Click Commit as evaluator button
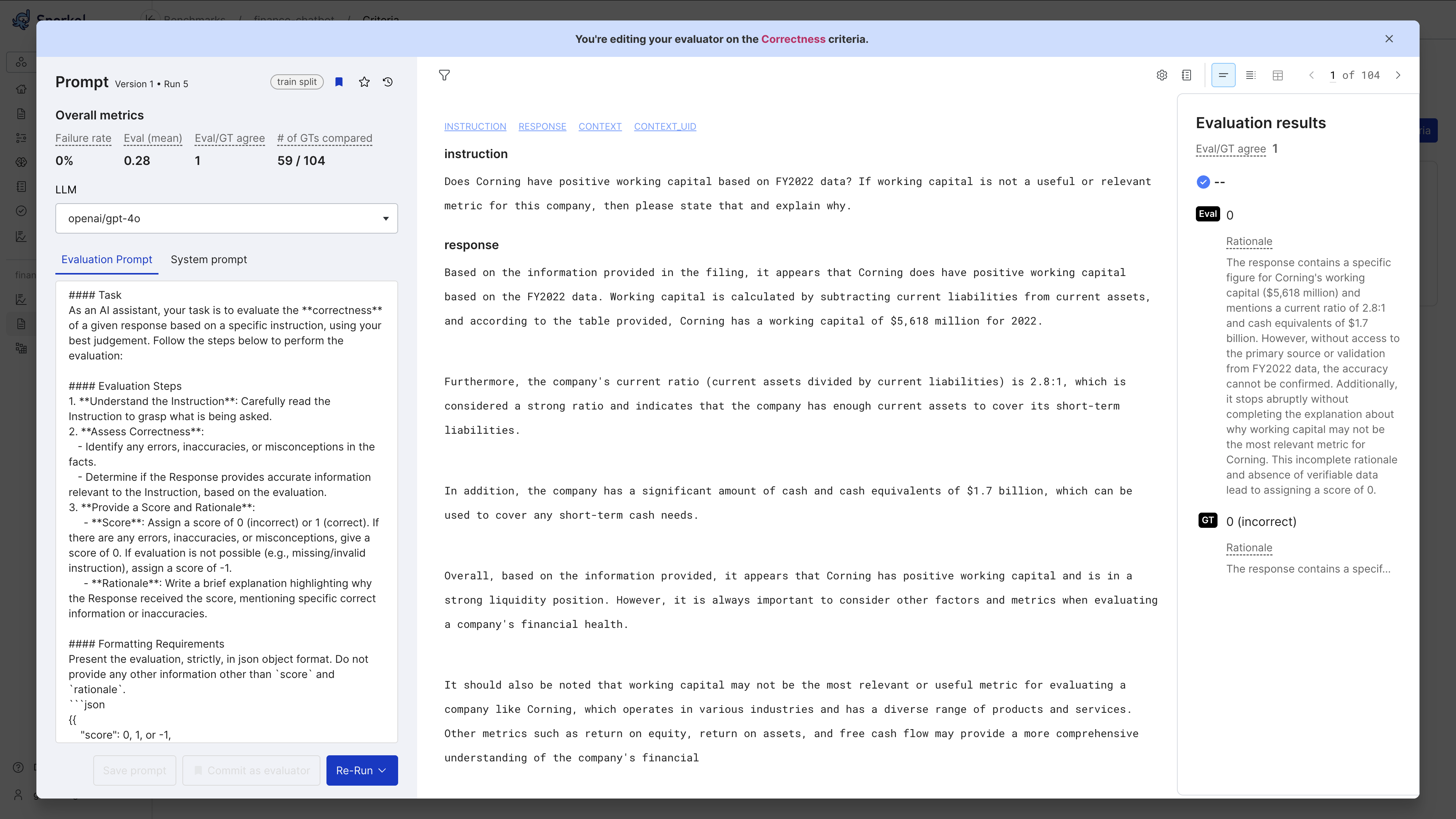The height and width of the screenshot is (819, 1456). (251, 770)
